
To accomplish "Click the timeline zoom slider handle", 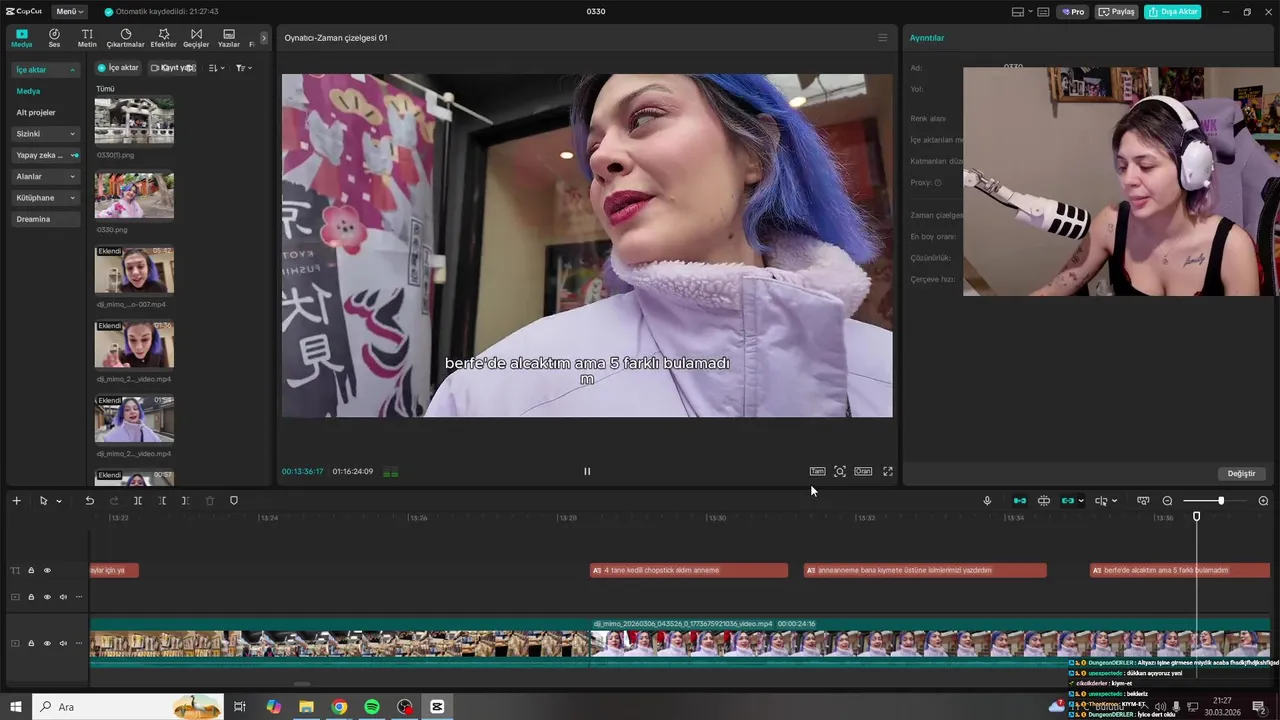I will [x=1220, y=500].
